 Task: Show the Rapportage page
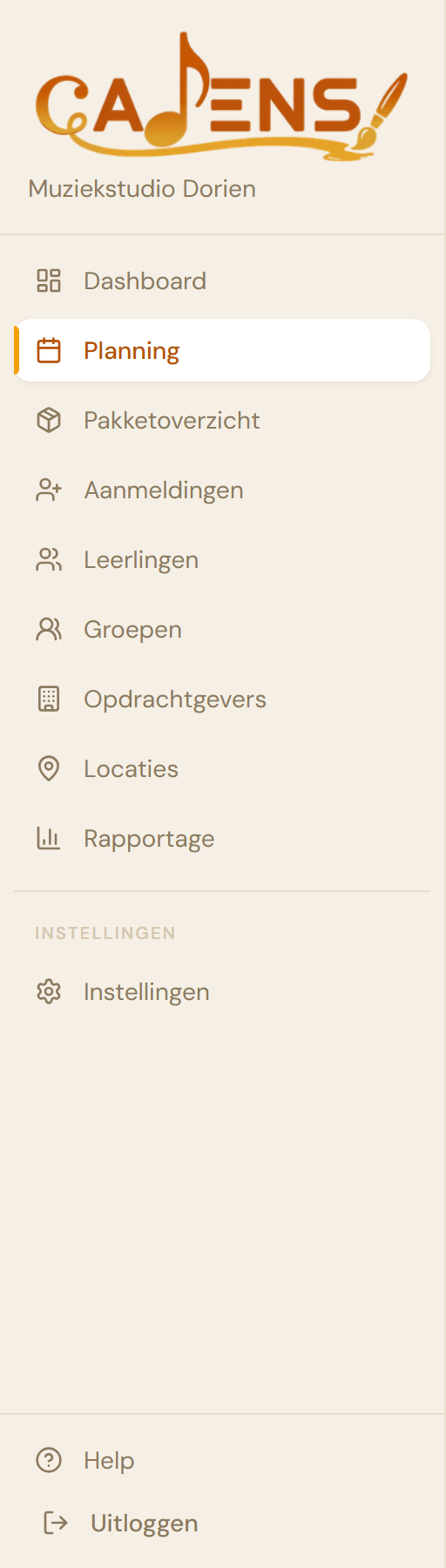(223, 838)
